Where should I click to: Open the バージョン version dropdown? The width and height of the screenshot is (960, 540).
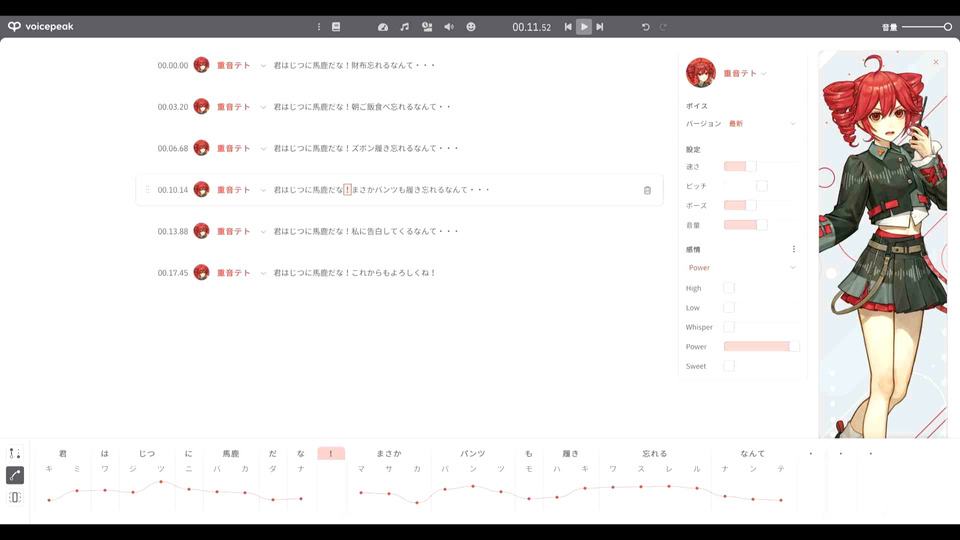pos(762,124)
